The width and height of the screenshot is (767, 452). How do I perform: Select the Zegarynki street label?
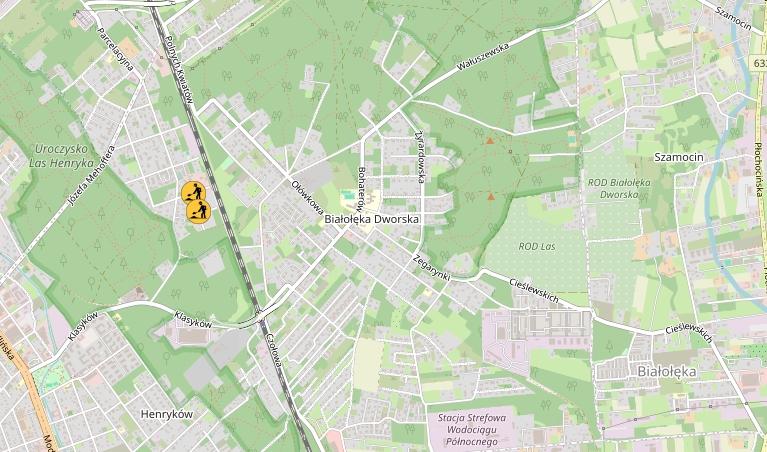tap(431, 268)
